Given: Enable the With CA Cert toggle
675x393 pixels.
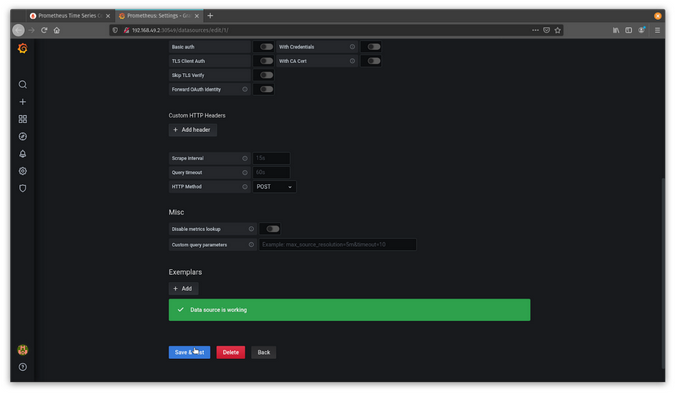Looking at the screenshot, I should coord(374,61).
